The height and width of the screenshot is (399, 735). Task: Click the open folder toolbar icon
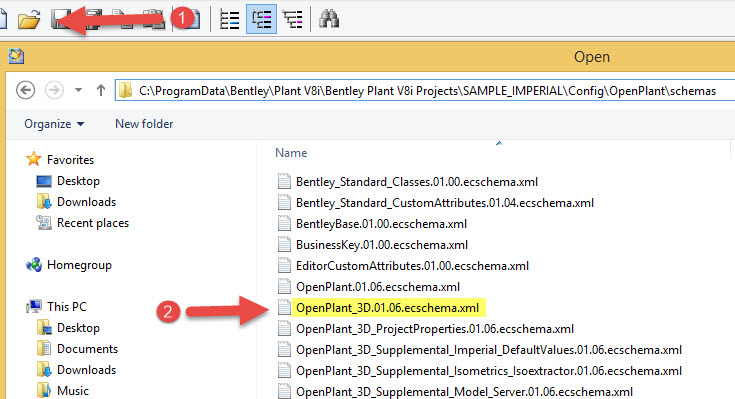[x=29, y=20]
